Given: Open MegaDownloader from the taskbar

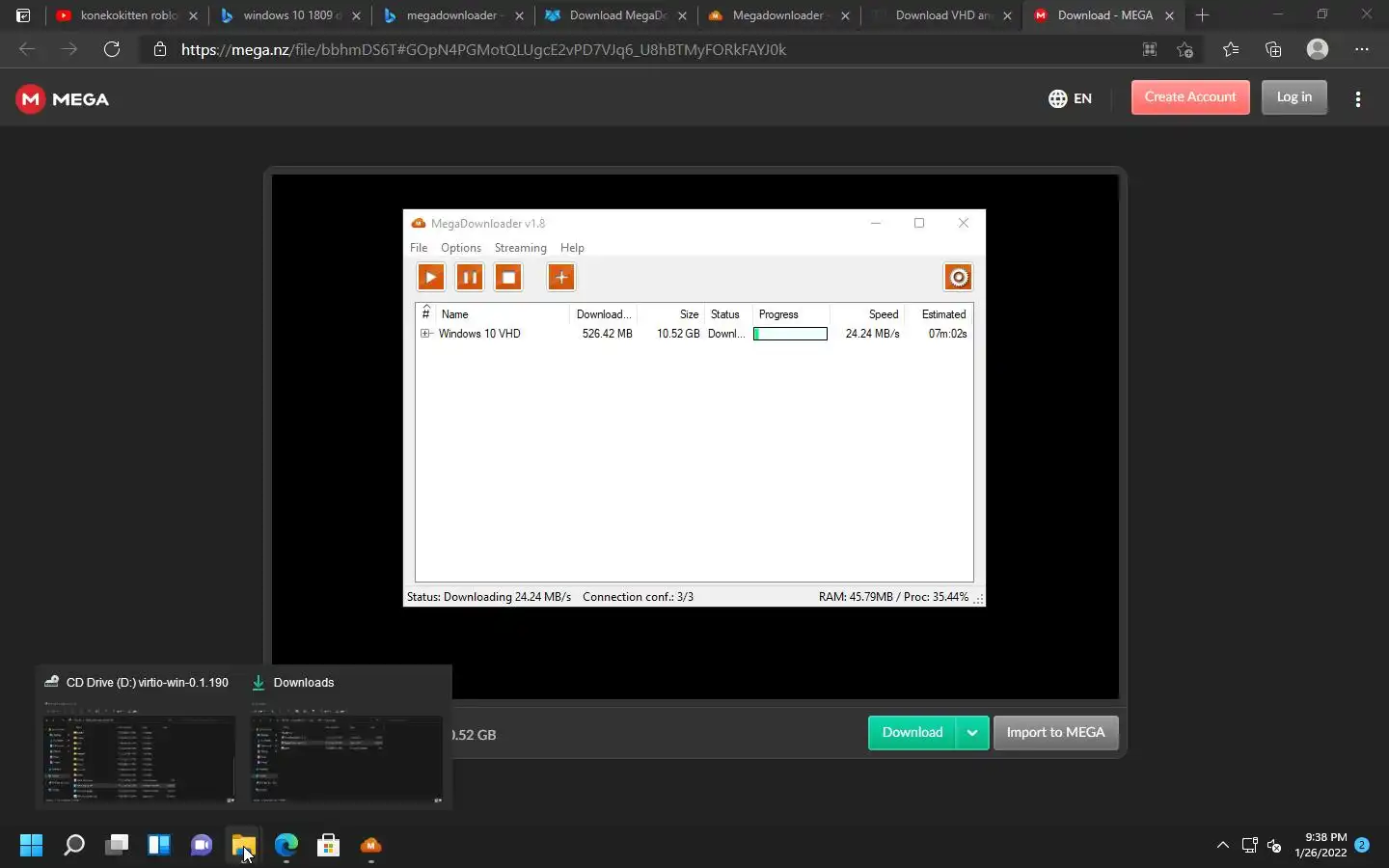Looking at the screenshot, I should 371,846.
